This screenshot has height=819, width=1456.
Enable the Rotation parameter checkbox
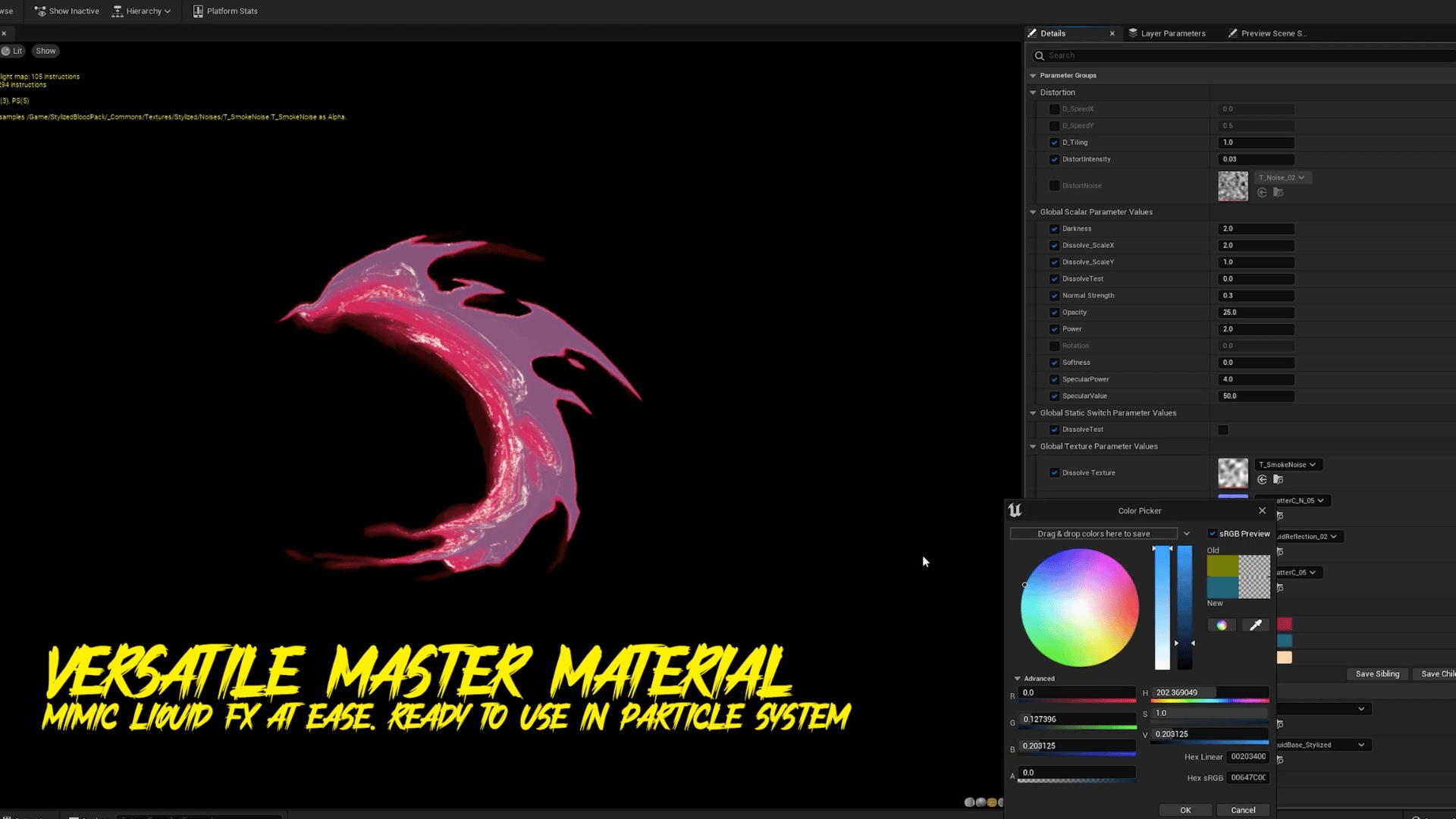pos(1054,346)
